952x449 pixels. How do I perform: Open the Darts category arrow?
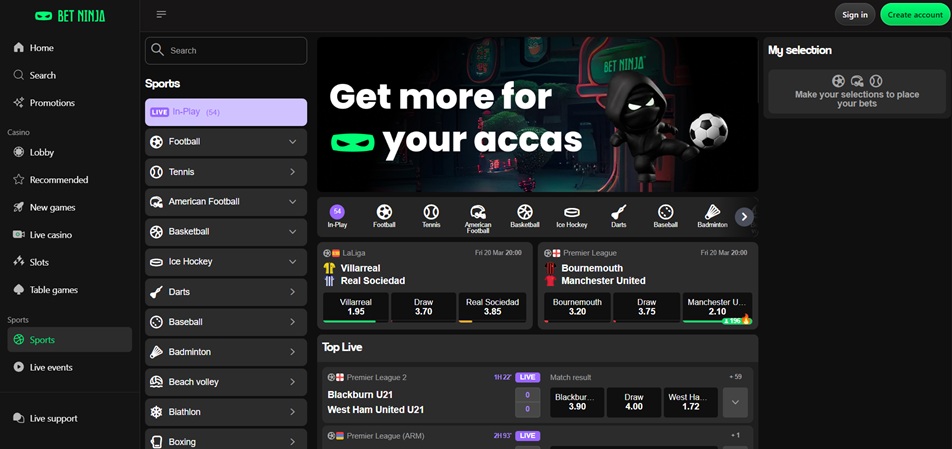click(293, 292)
